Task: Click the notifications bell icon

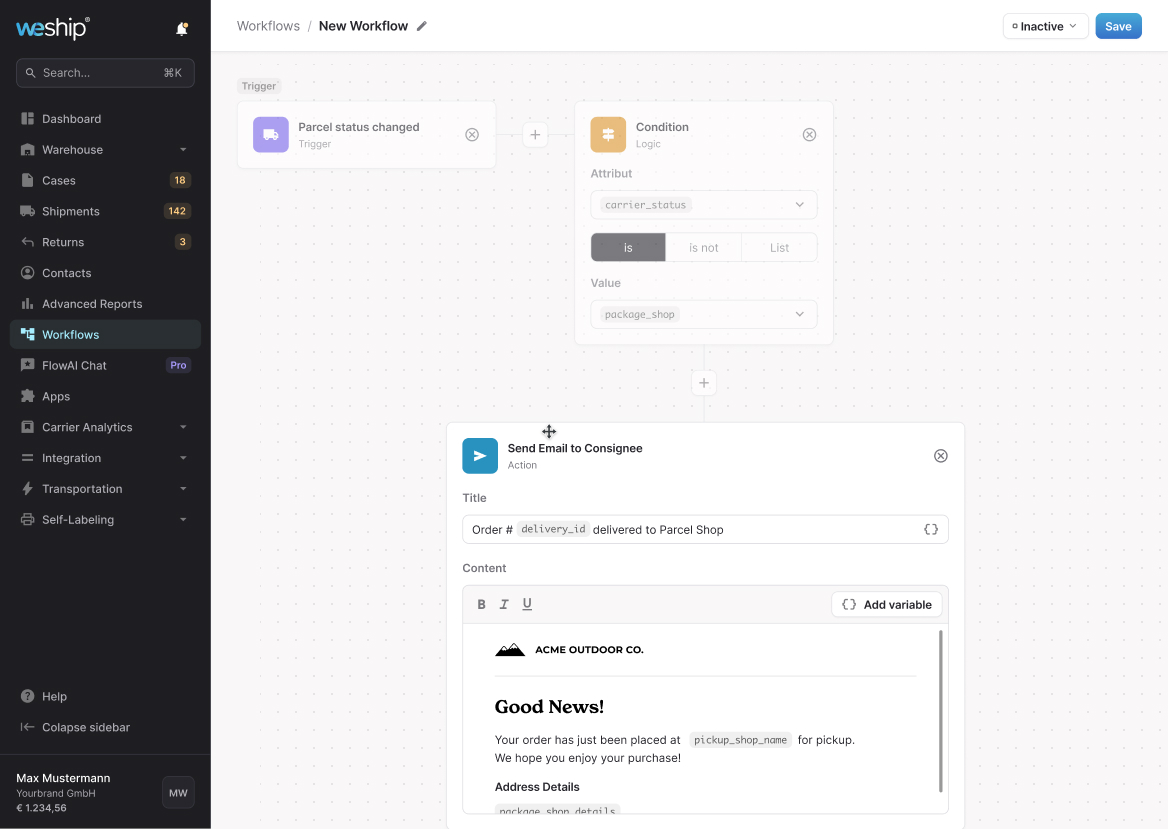Action: (x=181, y=28)
